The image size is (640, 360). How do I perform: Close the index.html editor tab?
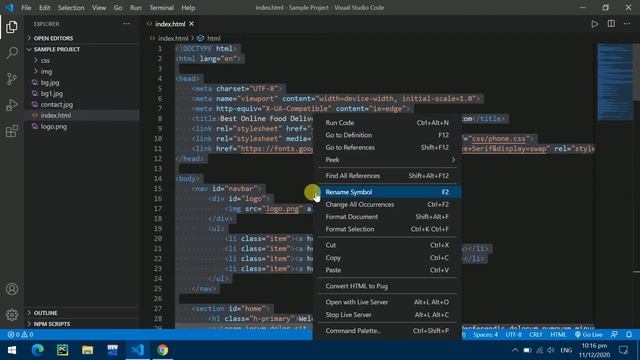pos(191,24)
